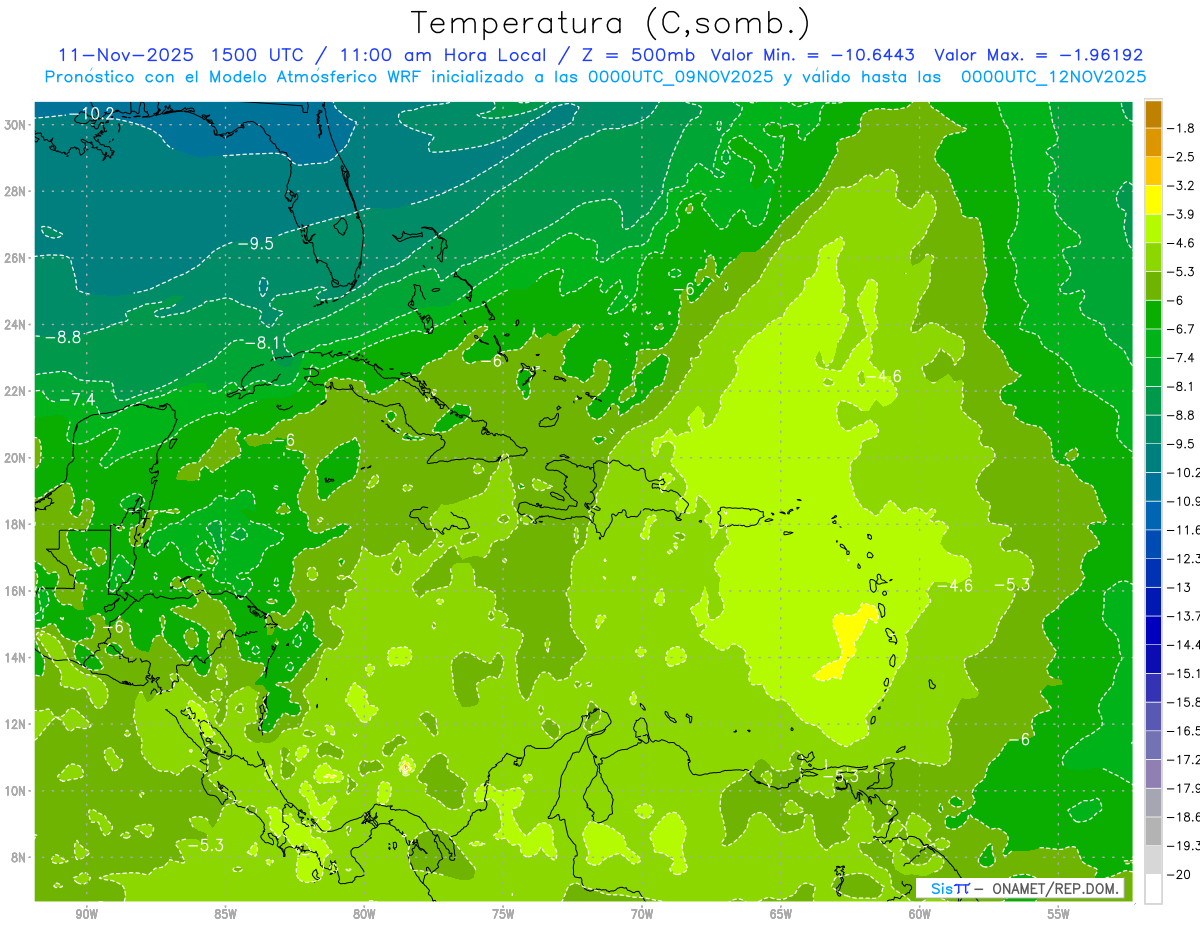Click the dark blue swatch between -13 and -13.7
Screen dimensions: 1200x927
click(x=1153, y=601)
